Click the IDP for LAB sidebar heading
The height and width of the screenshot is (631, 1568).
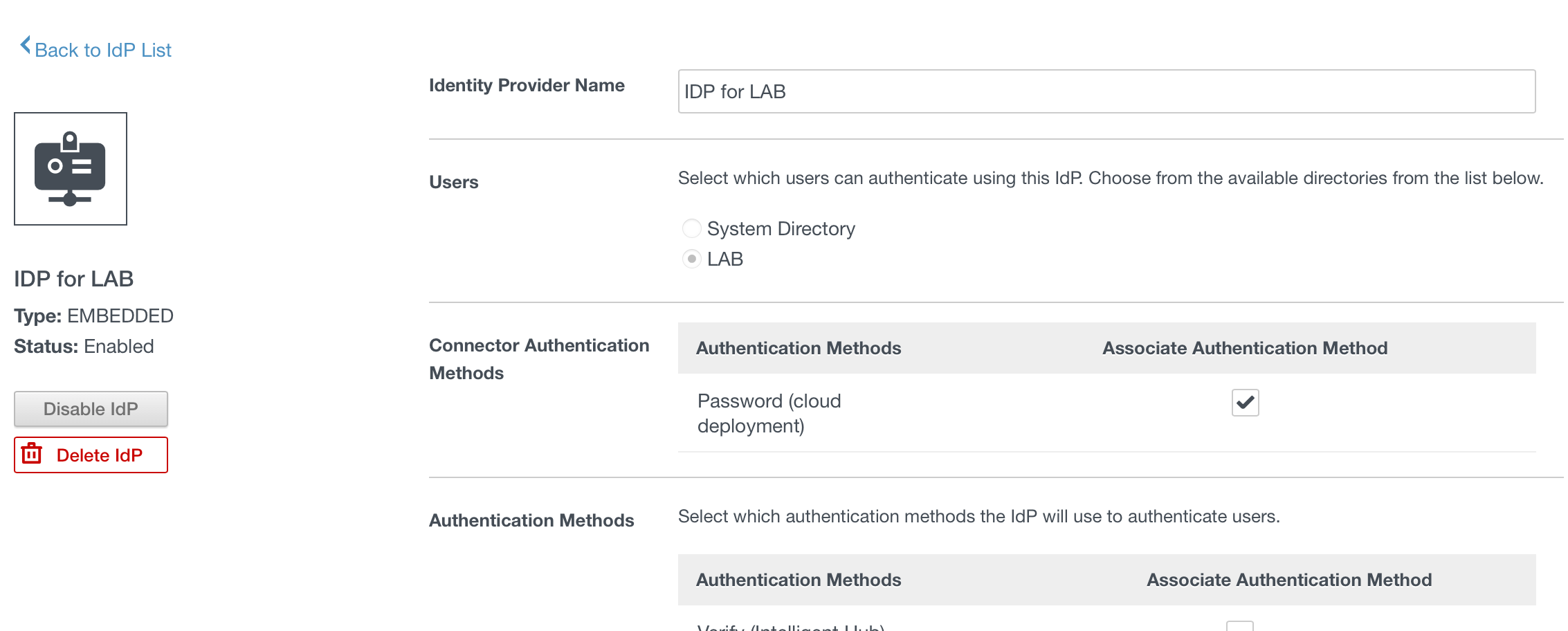(73, 279)
